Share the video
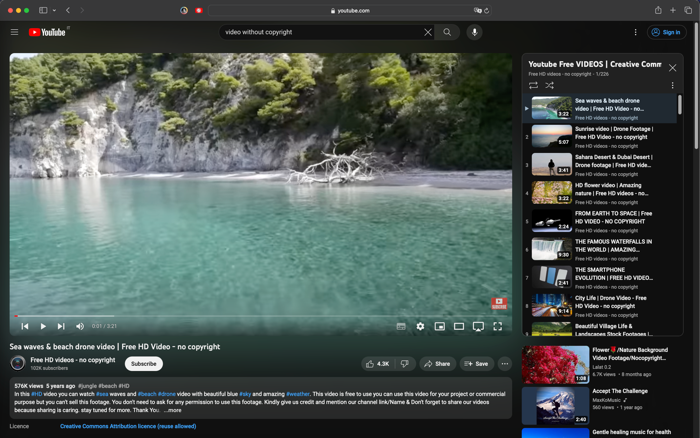Image resolution: width=700 pixels, height=438 pixels. click(x=437, y=364)
